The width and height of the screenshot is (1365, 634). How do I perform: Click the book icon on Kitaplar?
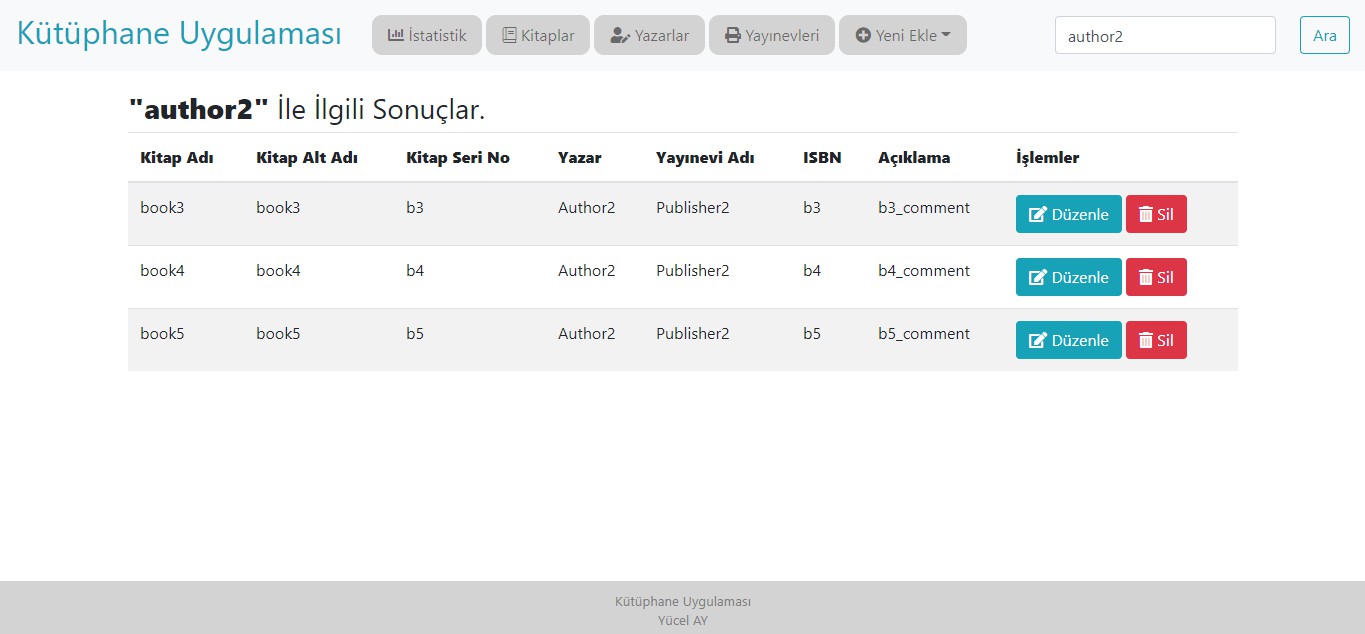coord(509,35)
